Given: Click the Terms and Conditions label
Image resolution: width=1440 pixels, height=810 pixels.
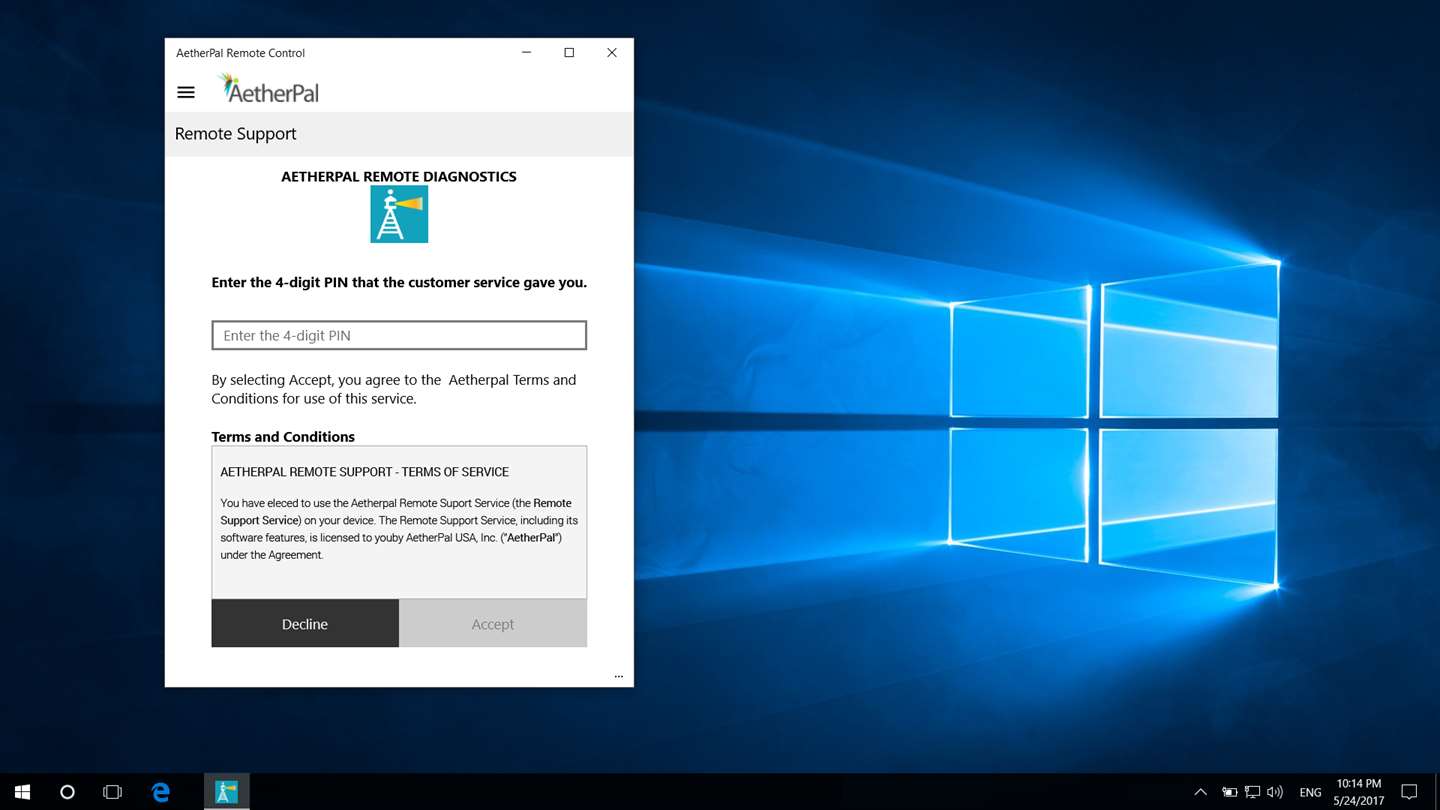Looking at the screenshot, I should coord(283,437).
